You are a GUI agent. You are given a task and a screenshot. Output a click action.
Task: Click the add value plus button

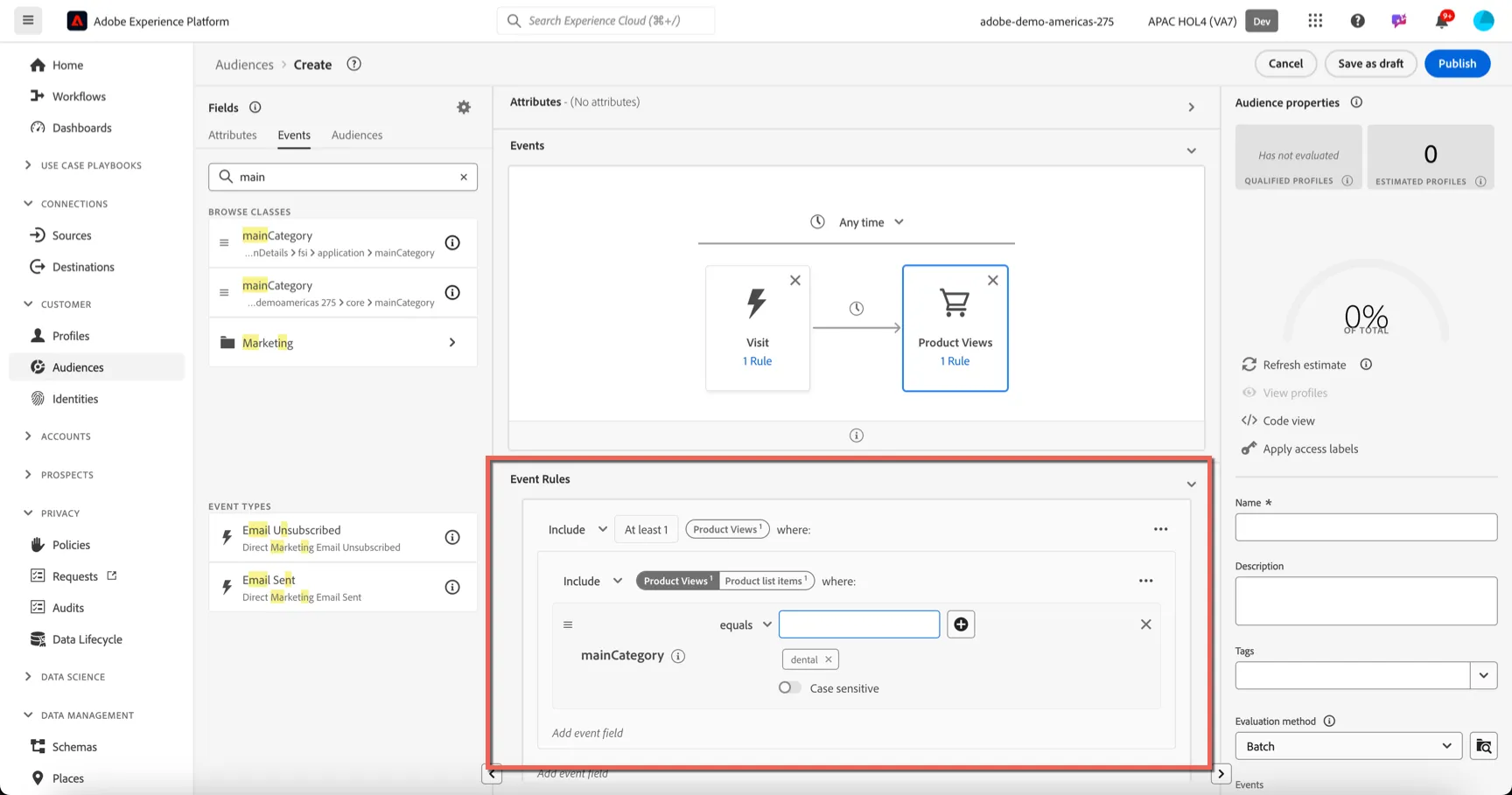[x=961, y=624]
